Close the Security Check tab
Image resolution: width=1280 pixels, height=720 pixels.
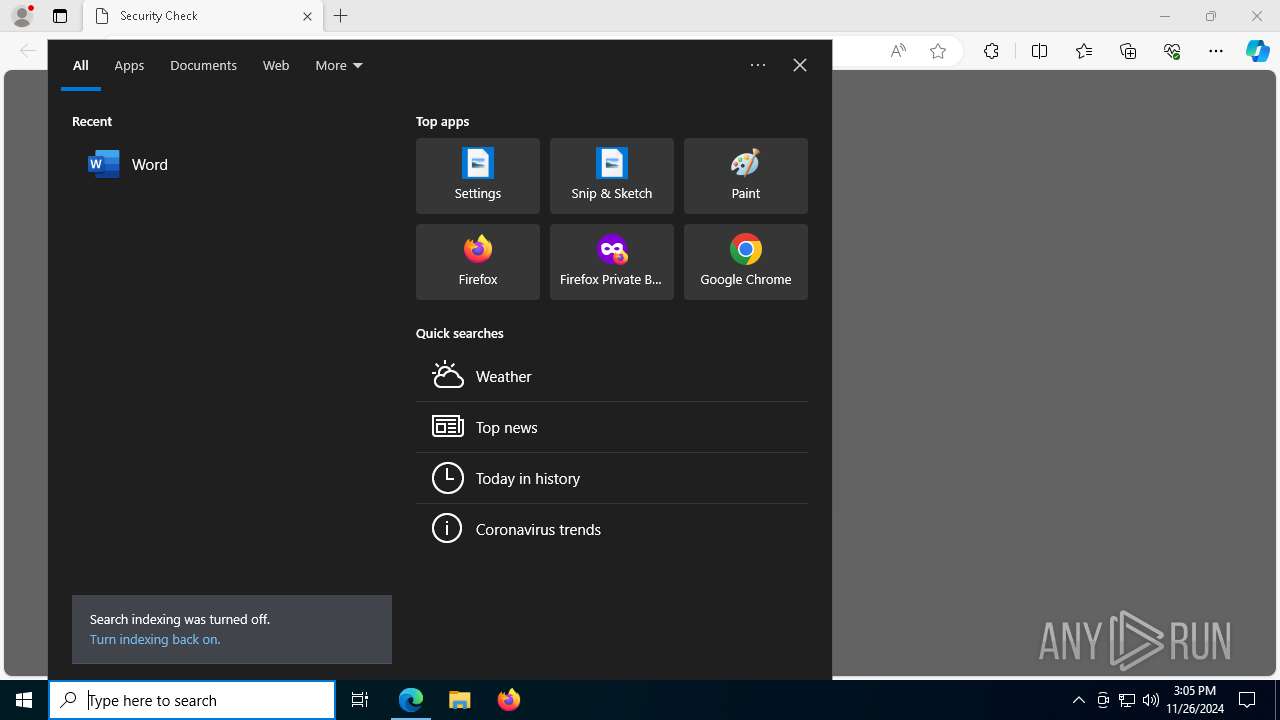pyautogui.click(x=307, y=16)
